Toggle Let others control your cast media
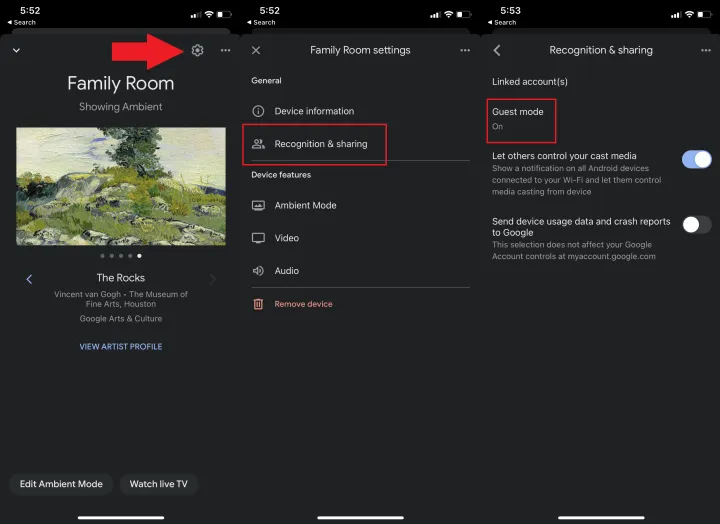720x524 pixels. point(696,159)
